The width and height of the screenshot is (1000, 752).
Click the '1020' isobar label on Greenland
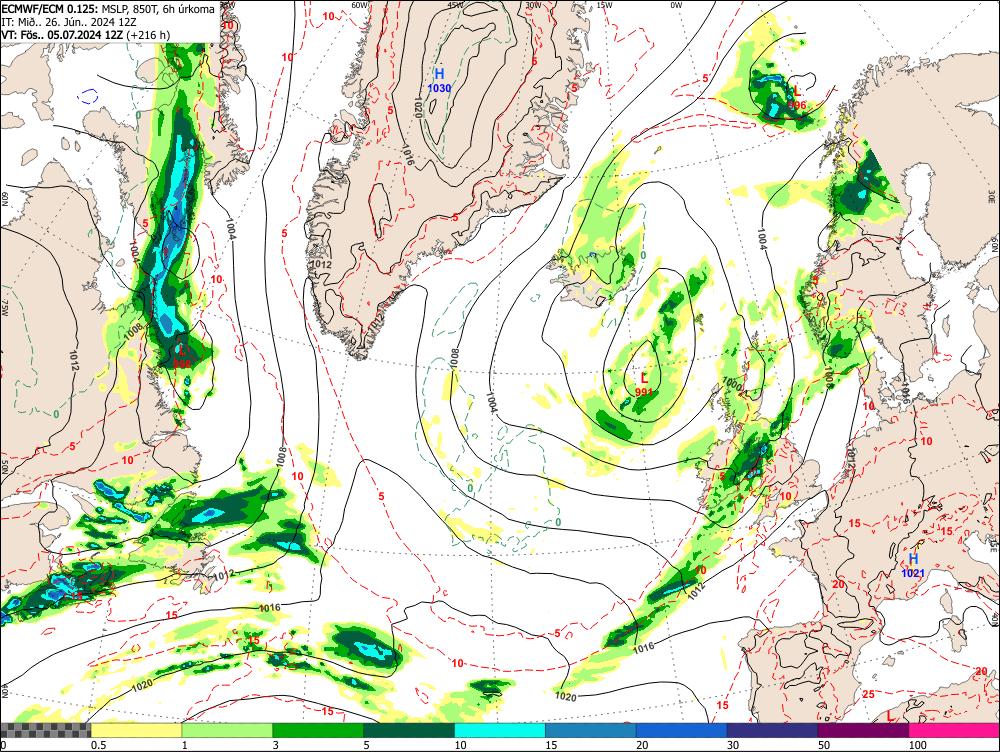pyautogui.click(x=418, y=108)
